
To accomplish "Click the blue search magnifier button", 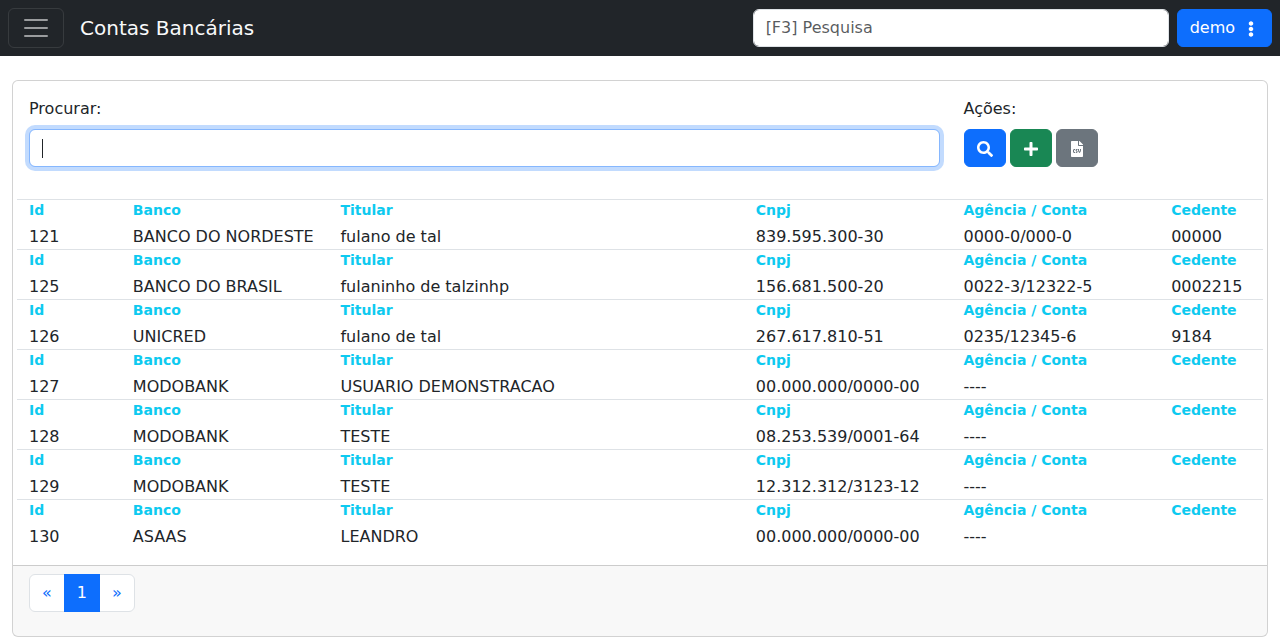I will [x=985, y=148].
